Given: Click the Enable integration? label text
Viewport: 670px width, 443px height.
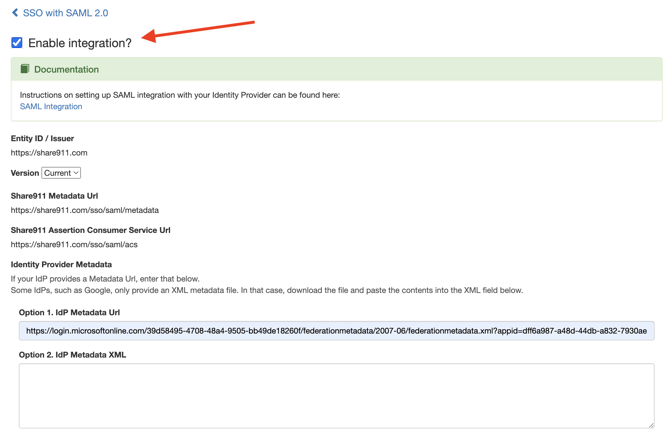Looking at the screenshot, I should 80,43.
